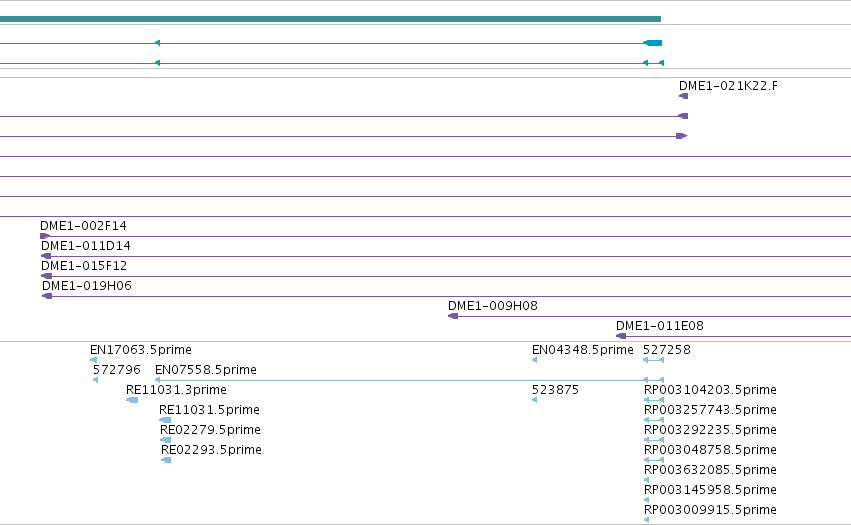Select double-arrow glyph under 527258
The height and width of the screenshot is (525, 851).
coord(653,360)
